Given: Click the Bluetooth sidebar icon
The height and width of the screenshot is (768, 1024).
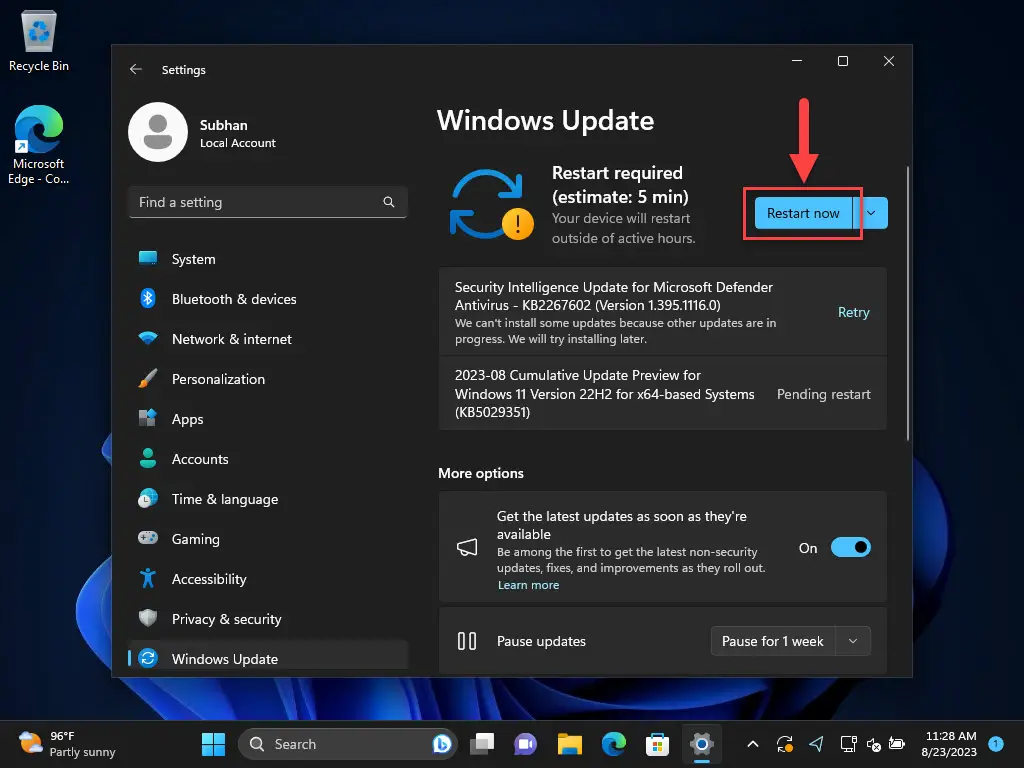Looking at the screenshot, I should [x=148, y=298].
